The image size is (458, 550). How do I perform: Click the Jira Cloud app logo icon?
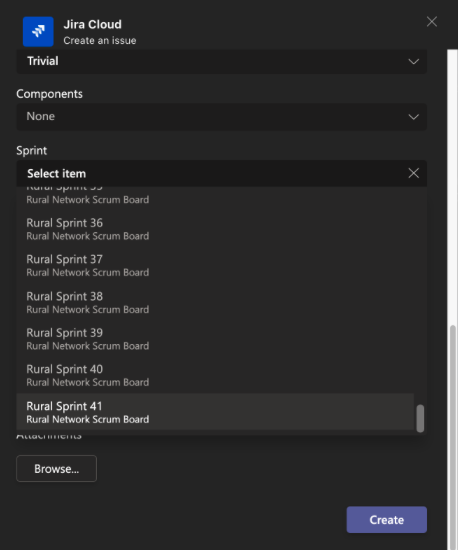(38, 32)
